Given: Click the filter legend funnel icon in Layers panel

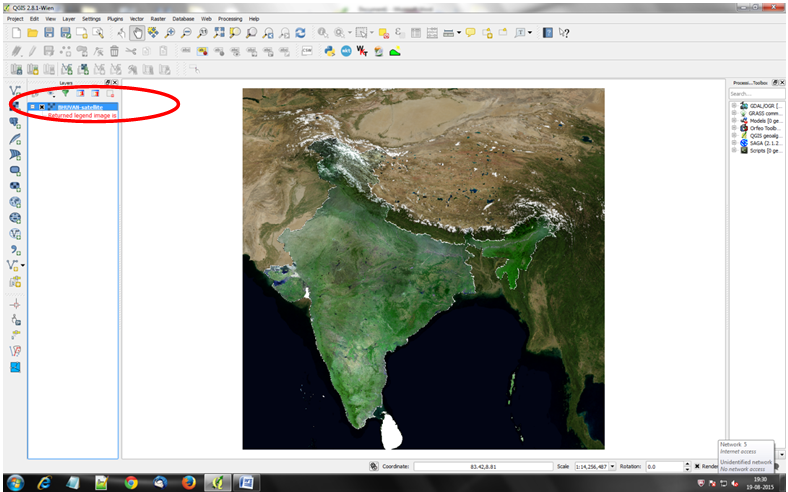Looking at the screenshot, I should [x=65, y=93].
